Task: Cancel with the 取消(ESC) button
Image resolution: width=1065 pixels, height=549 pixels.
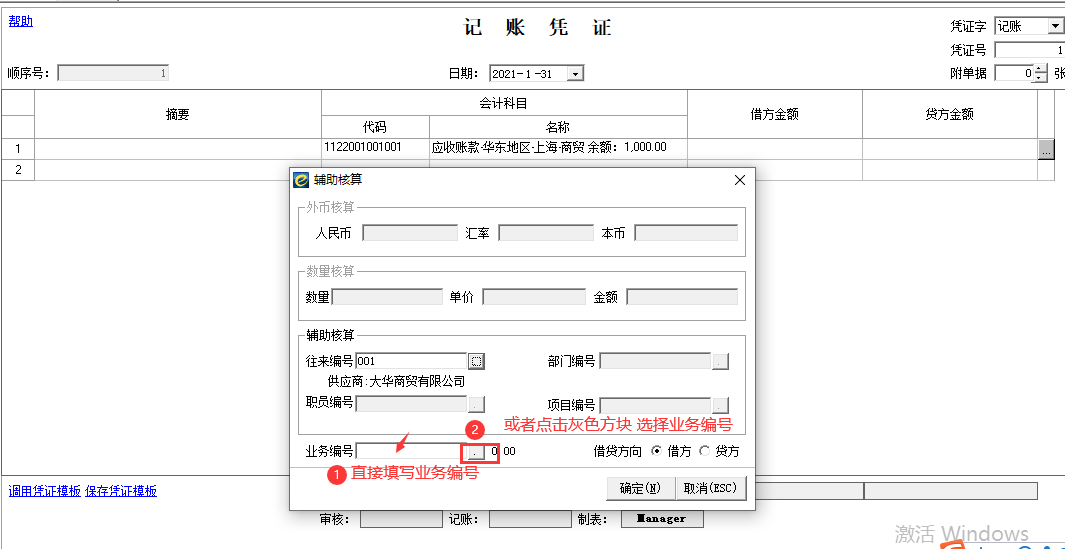Action: 710,488
